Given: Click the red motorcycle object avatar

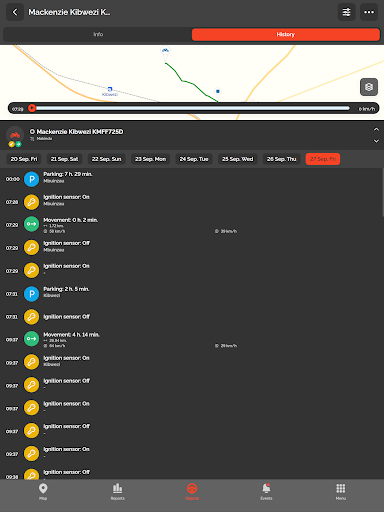Looking at the screenshot, I should click(x=15, y=134).
